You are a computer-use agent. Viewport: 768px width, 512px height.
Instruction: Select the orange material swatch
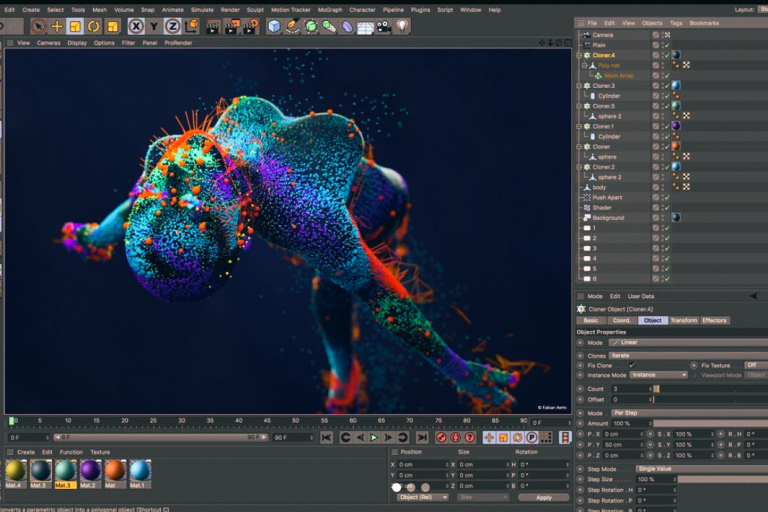pyautogui.click(x=115, y=470)
